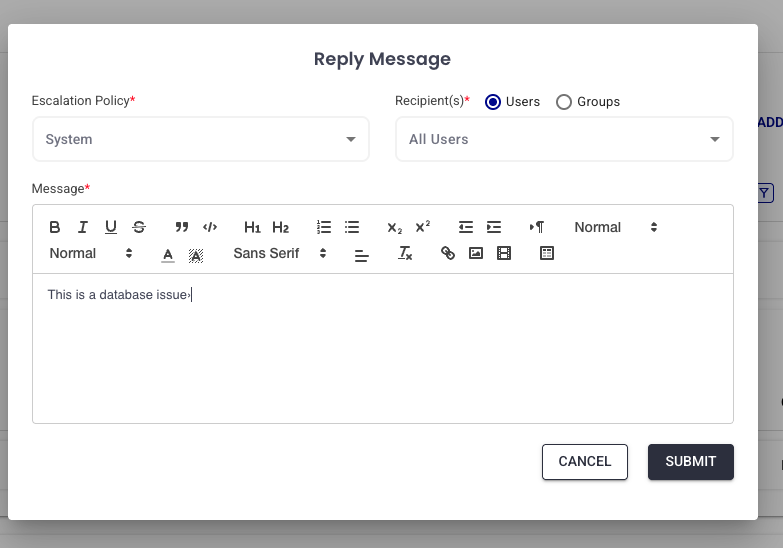Insert a hyperlink
Screen dimensions: 783x548
click(447, 253)
